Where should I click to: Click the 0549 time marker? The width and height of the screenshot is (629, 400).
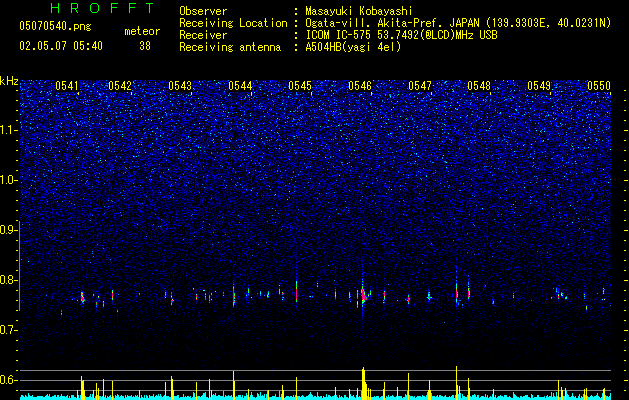539,86
